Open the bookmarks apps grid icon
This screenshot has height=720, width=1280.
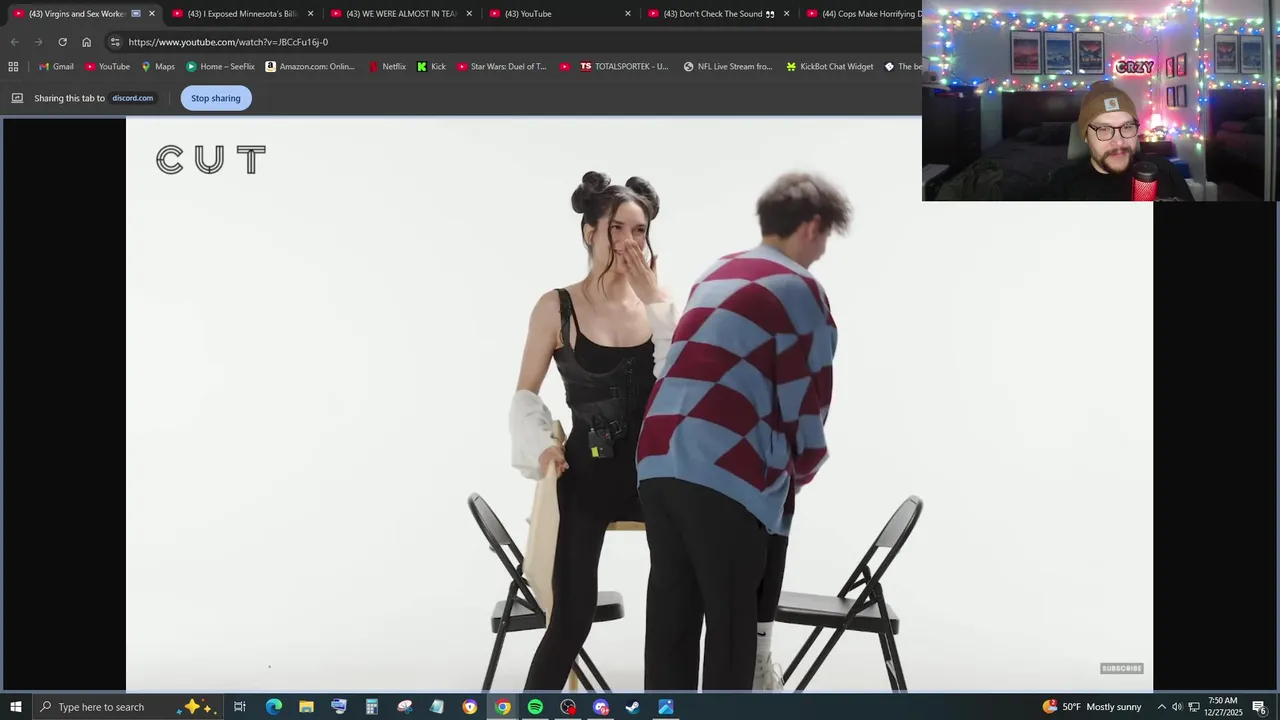click(x=13, y=67)
